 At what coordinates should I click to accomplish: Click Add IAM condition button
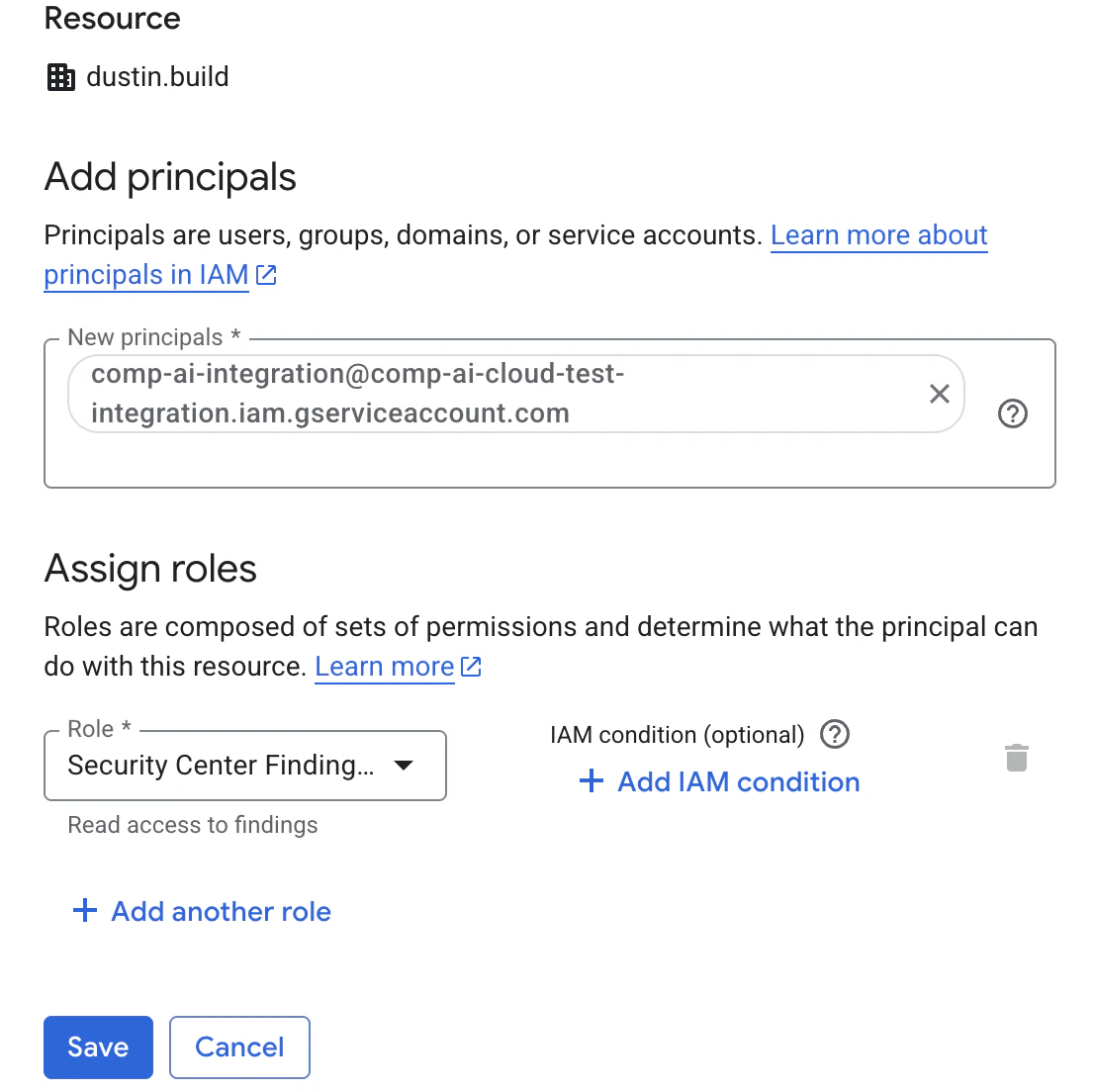(719, 782)
